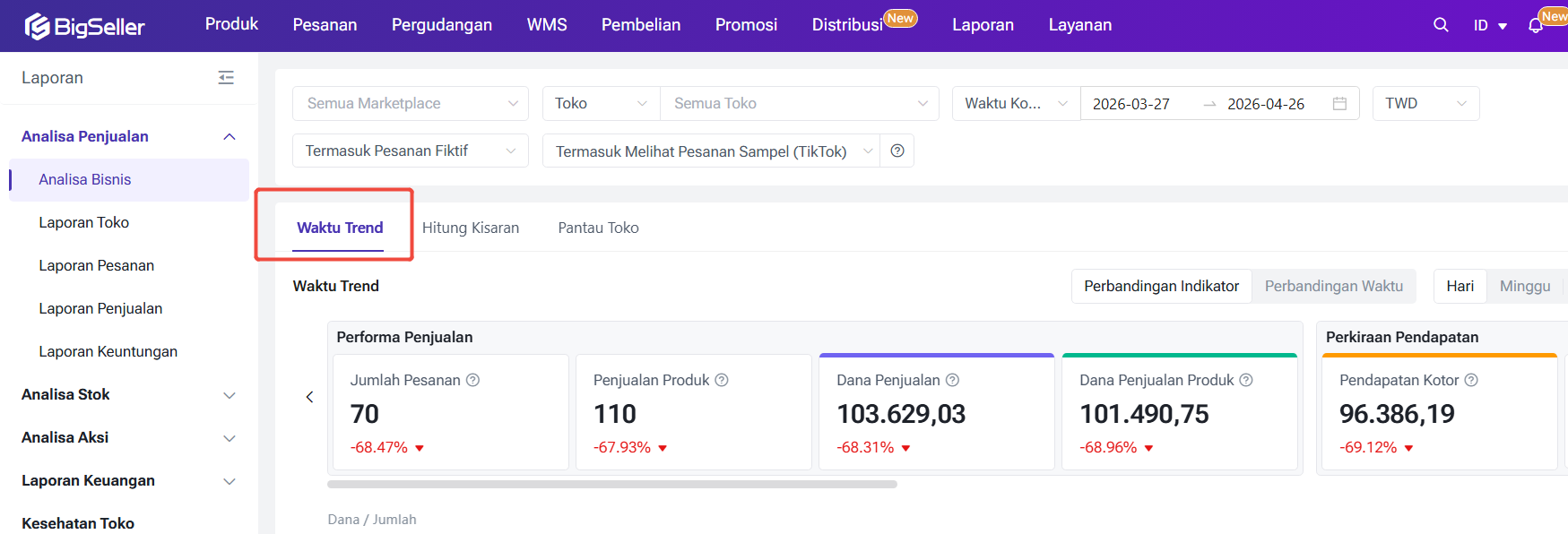This screenshot has height=534, width=1568.
Task: Select the Dana Penjualan metric card
Action: pyautogui.click(x=936, y=412)
